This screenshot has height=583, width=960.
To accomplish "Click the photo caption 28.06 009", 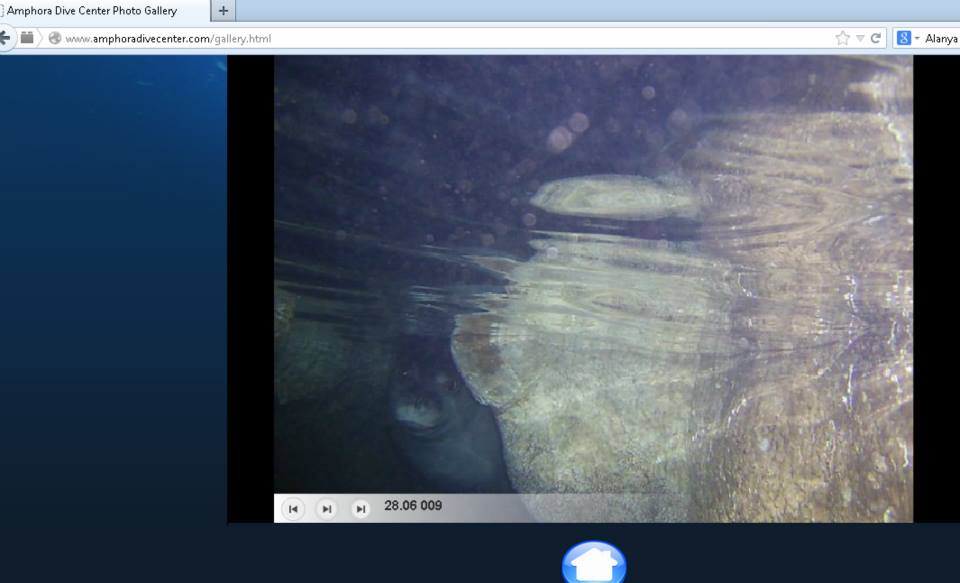I will click(413, 506).
